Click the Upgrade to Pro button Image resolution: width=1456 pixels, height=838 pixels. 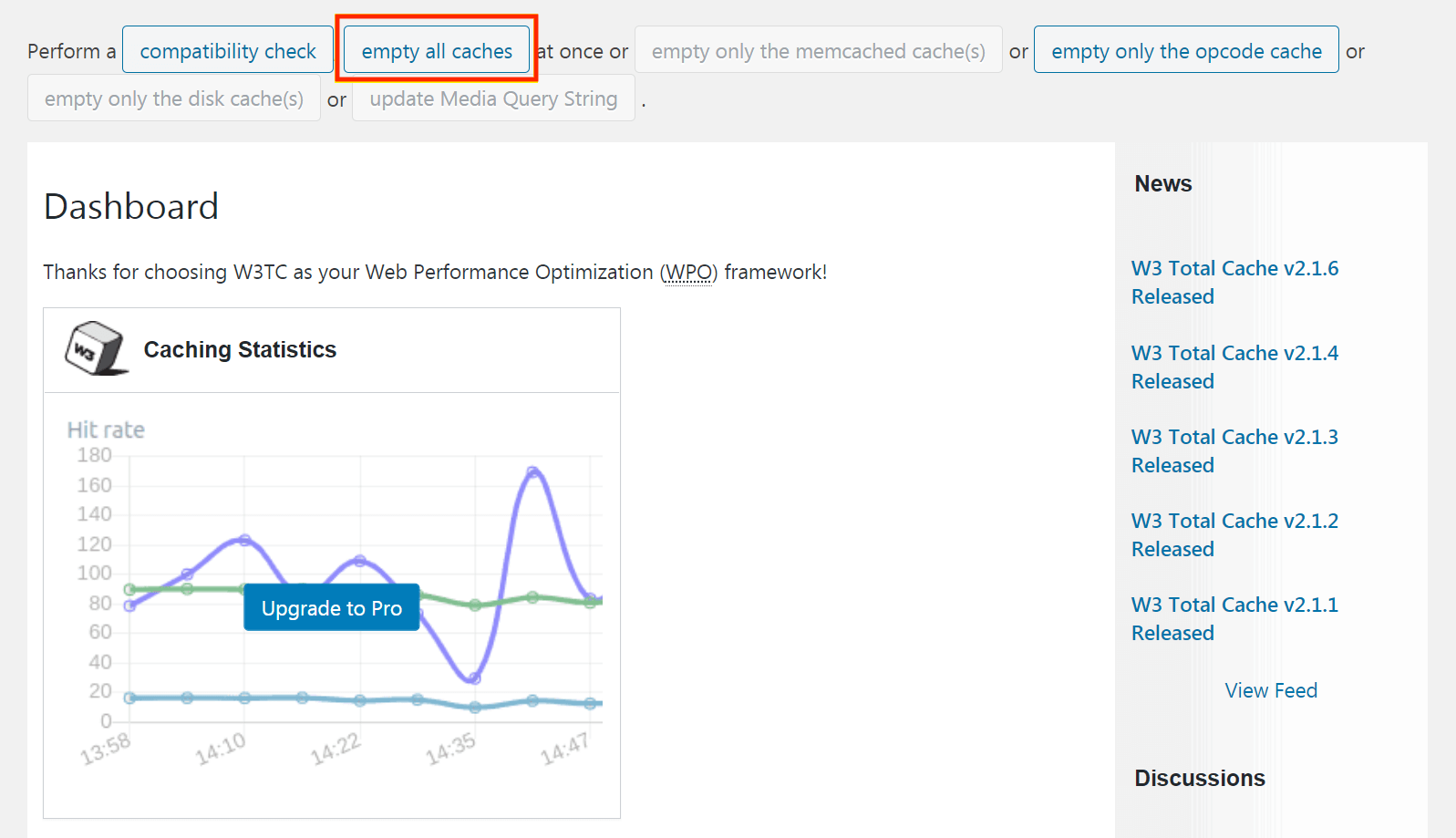coord(332,608)
